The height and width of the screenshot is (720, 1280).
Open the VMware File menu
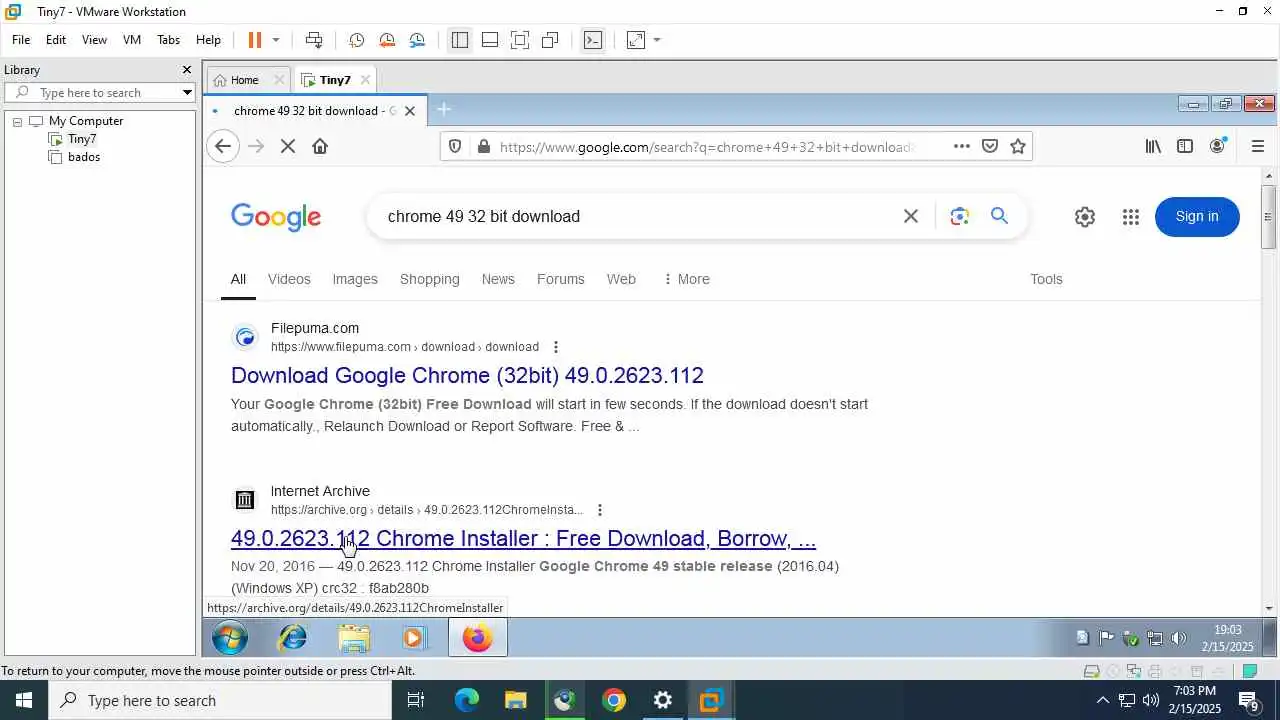(21, 40)
